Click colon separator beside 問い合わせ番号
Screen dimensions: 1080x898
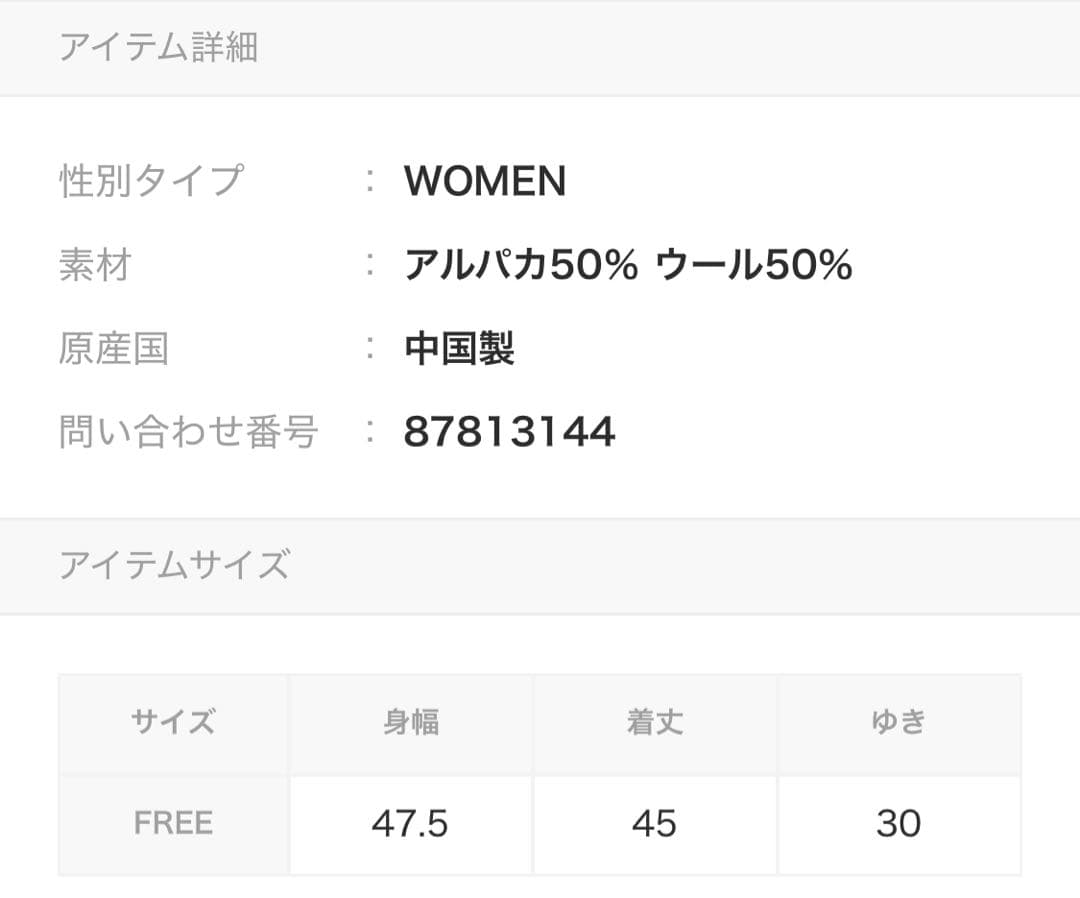coord(371,432)
